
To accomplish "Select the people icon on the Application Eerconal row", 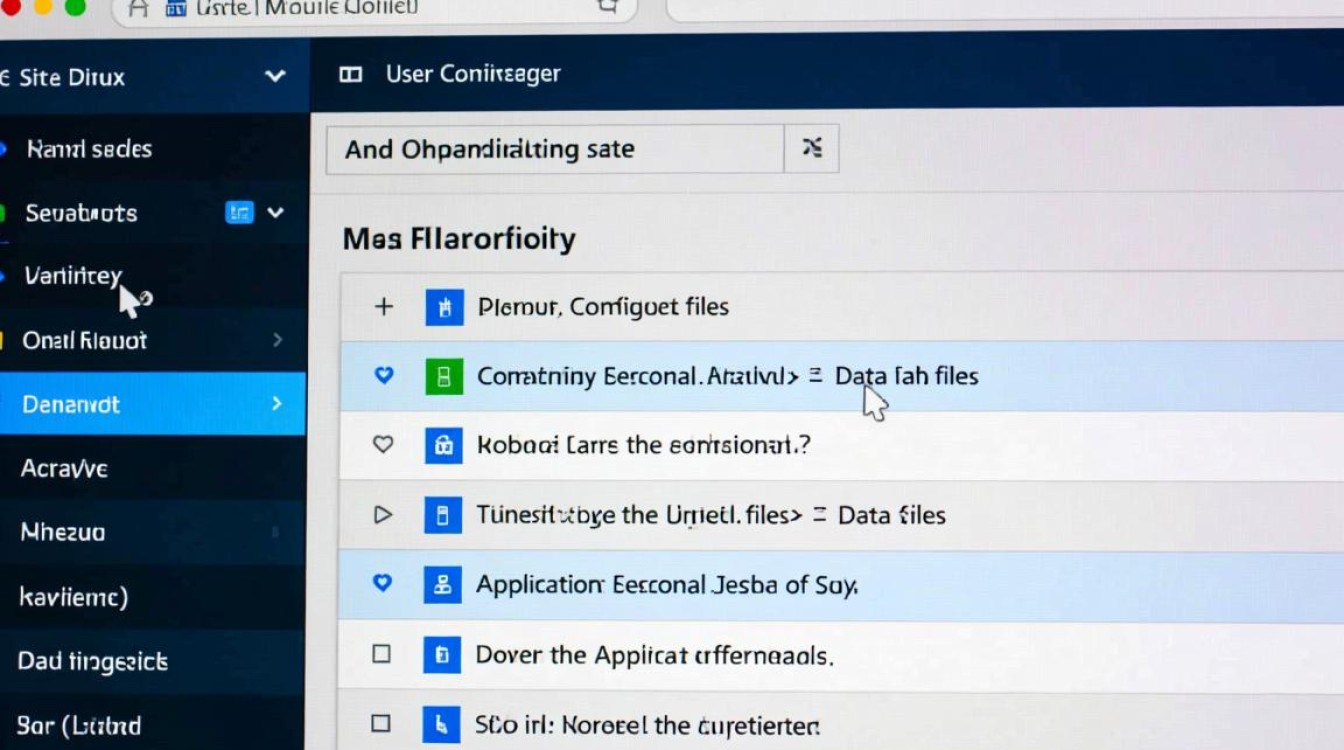I will point(444,584).
